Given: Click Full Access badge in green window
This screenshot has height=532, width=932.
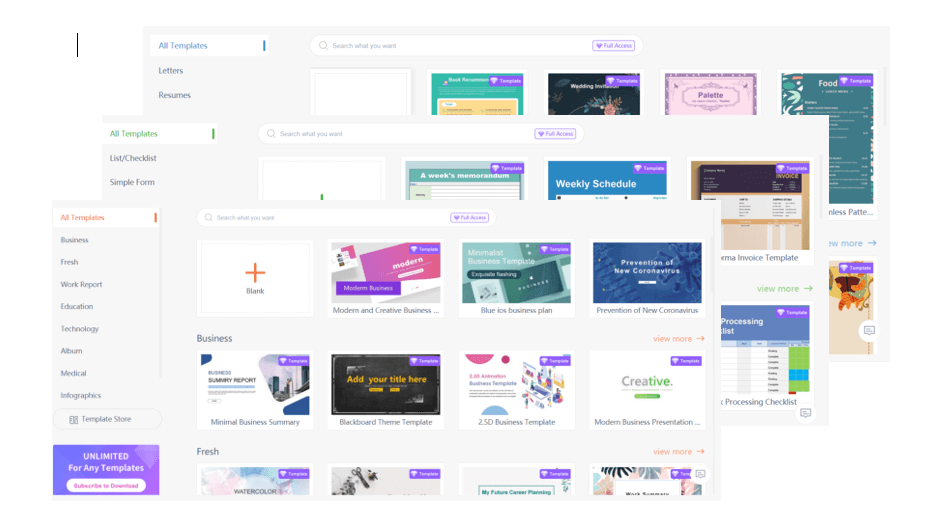Looking at the screenshot, I should [556, 134].
